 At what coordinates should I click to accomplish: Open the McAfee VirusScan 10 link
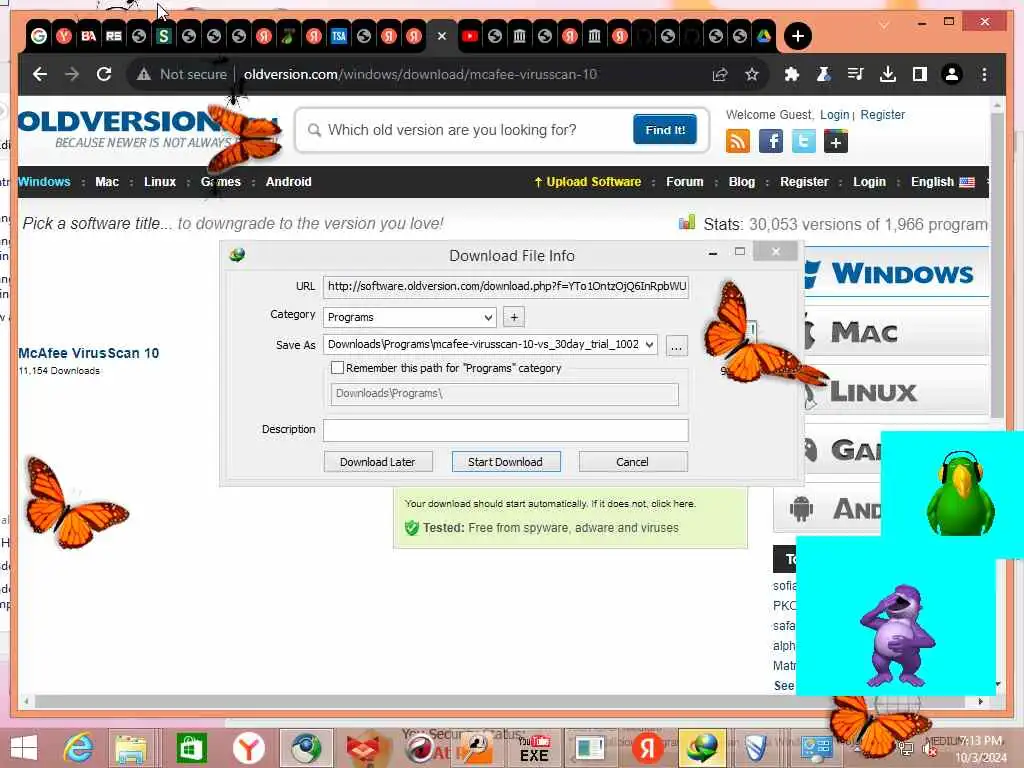click(89, 353)
